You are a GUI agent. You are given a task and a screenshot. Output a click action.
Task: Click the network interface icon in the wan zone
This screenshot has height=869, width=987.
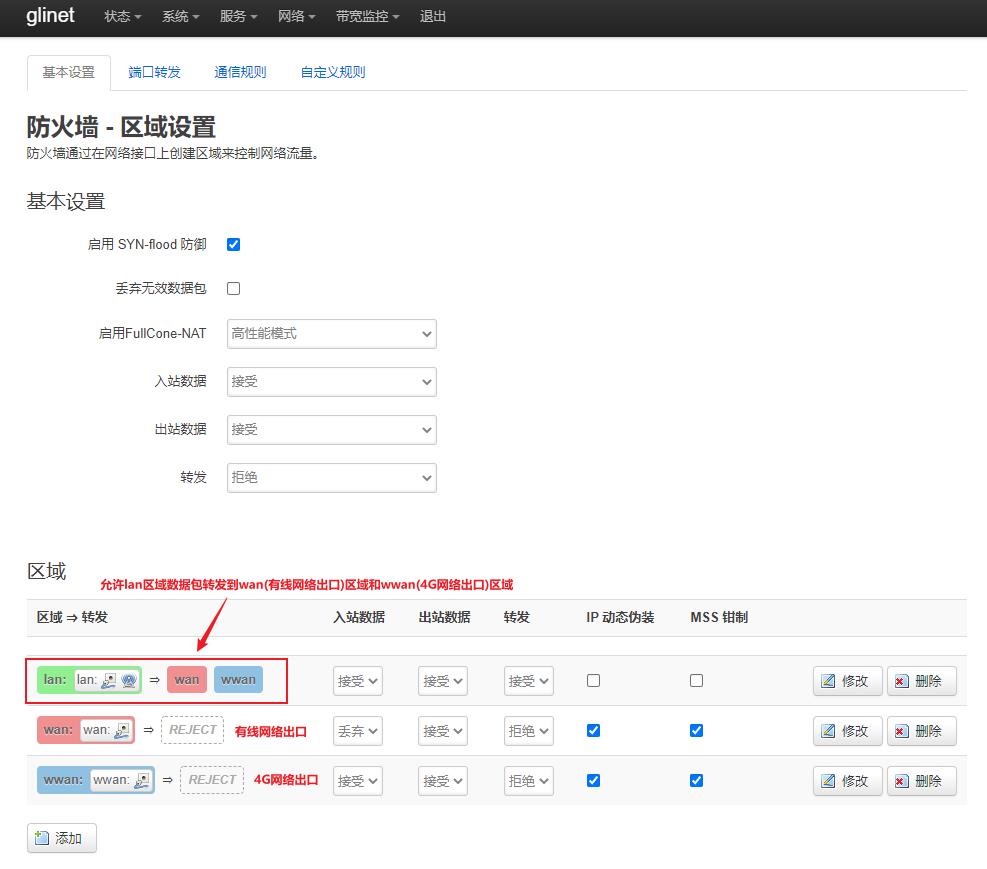pos(122,730)
